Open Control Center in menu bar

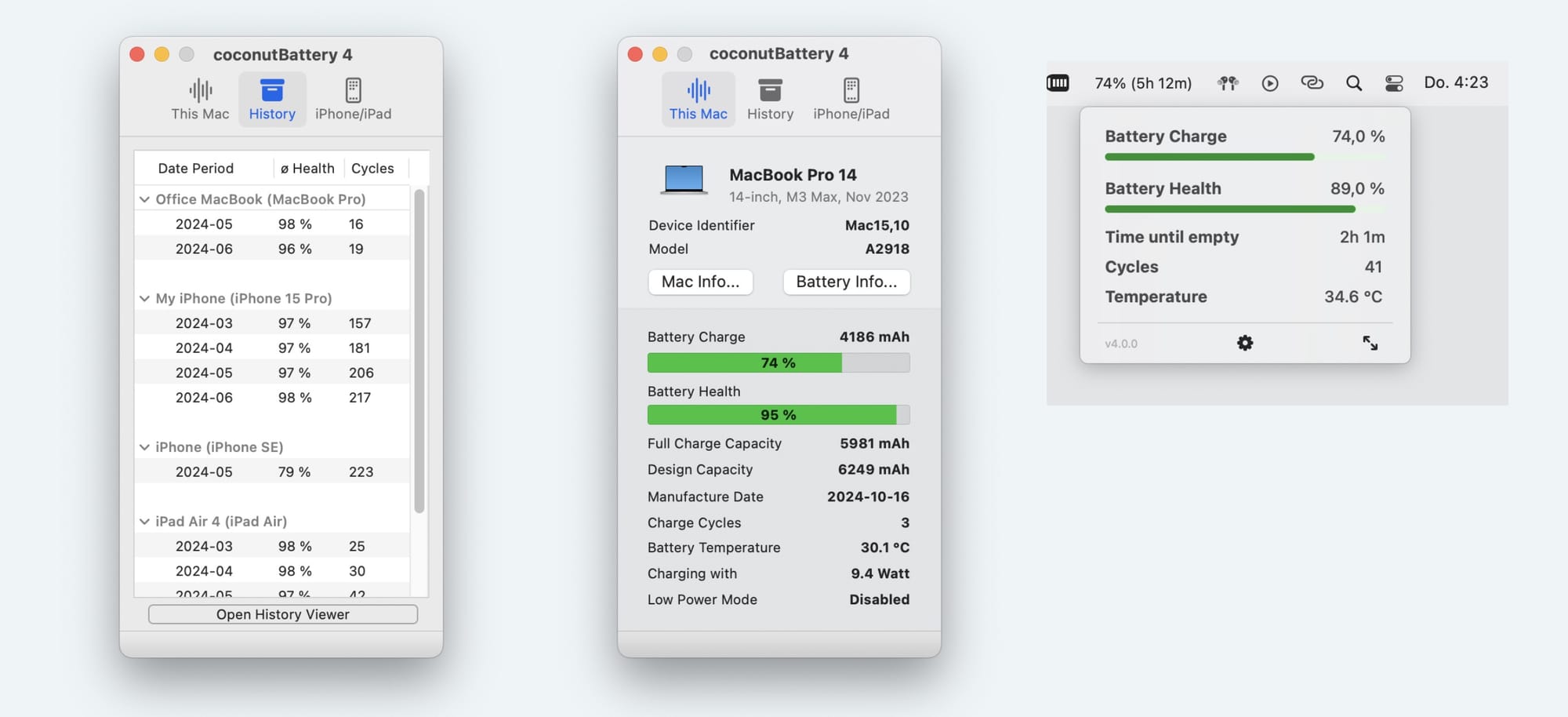1394,83
